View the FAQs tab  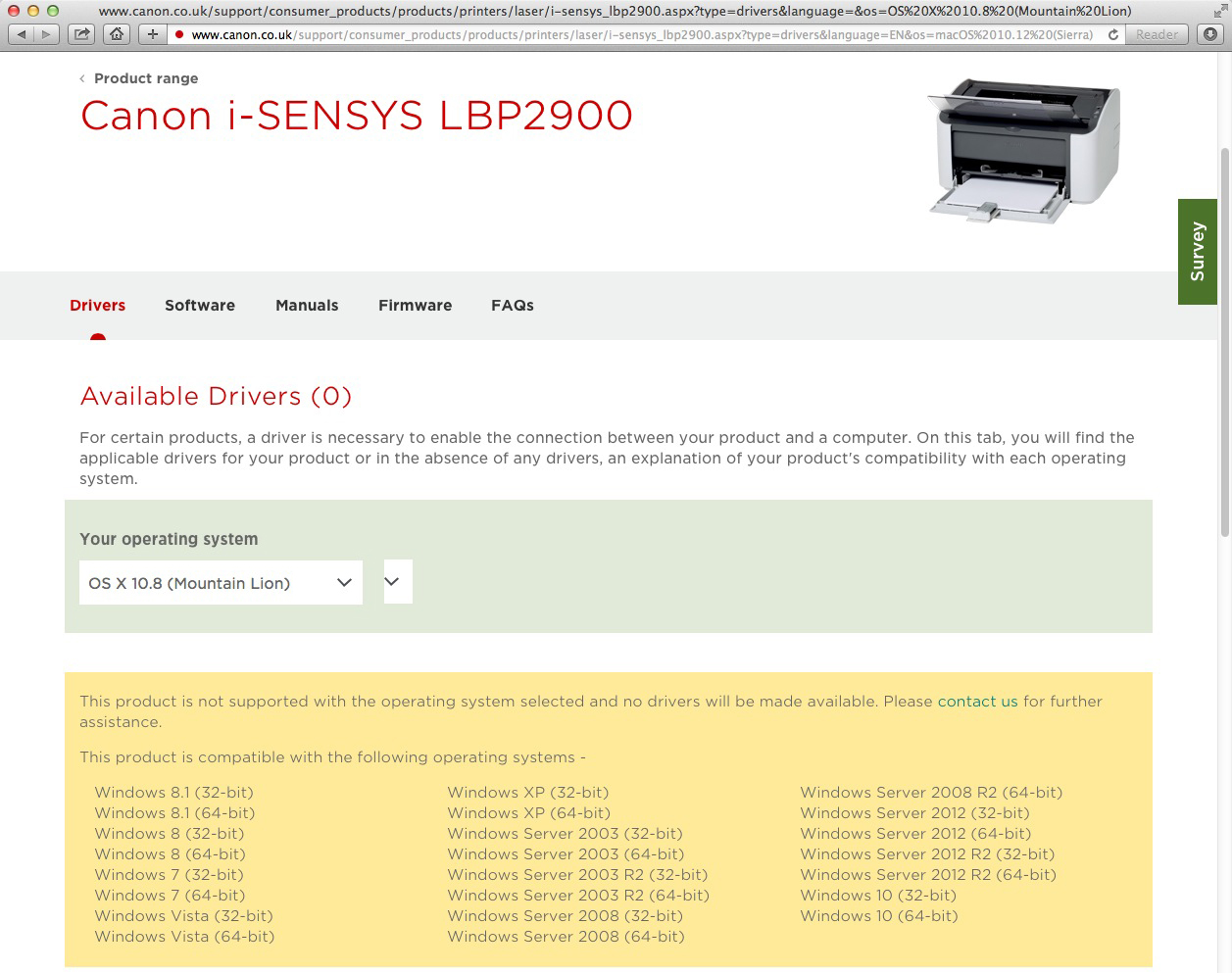pos(513,306)
